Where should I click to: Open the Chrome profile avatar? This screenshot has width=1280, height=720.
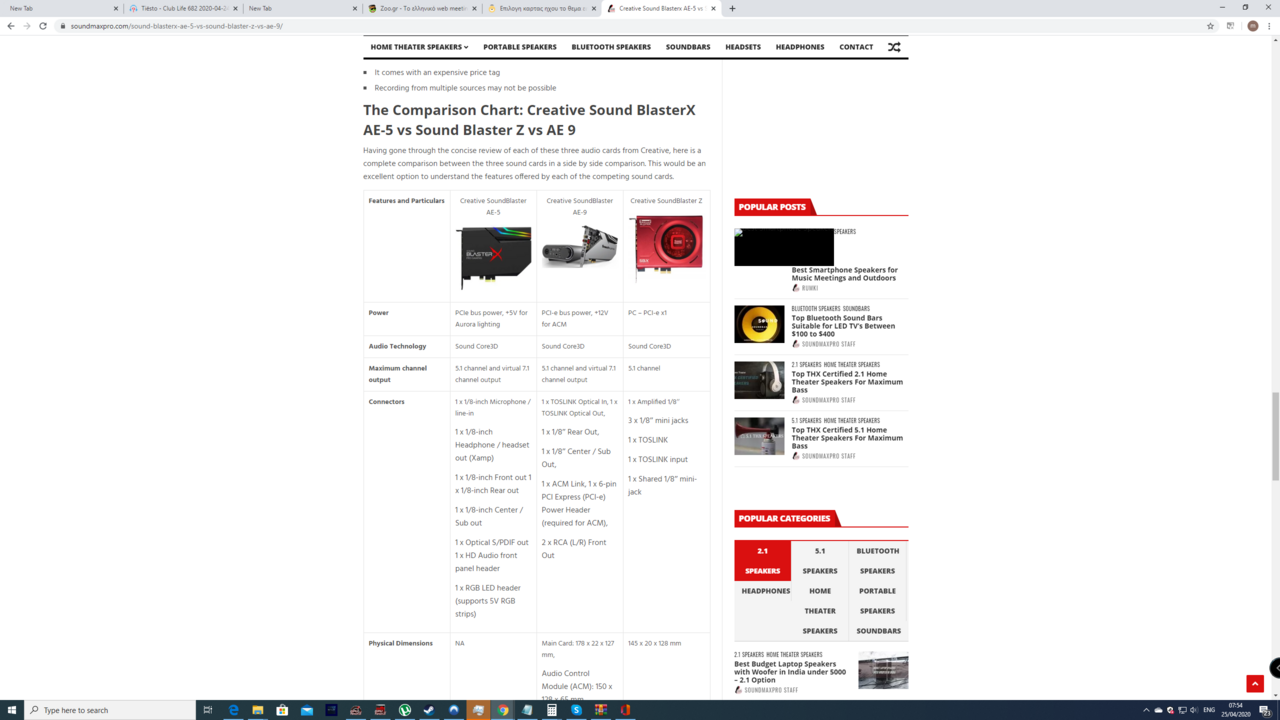coord(1253,26)
